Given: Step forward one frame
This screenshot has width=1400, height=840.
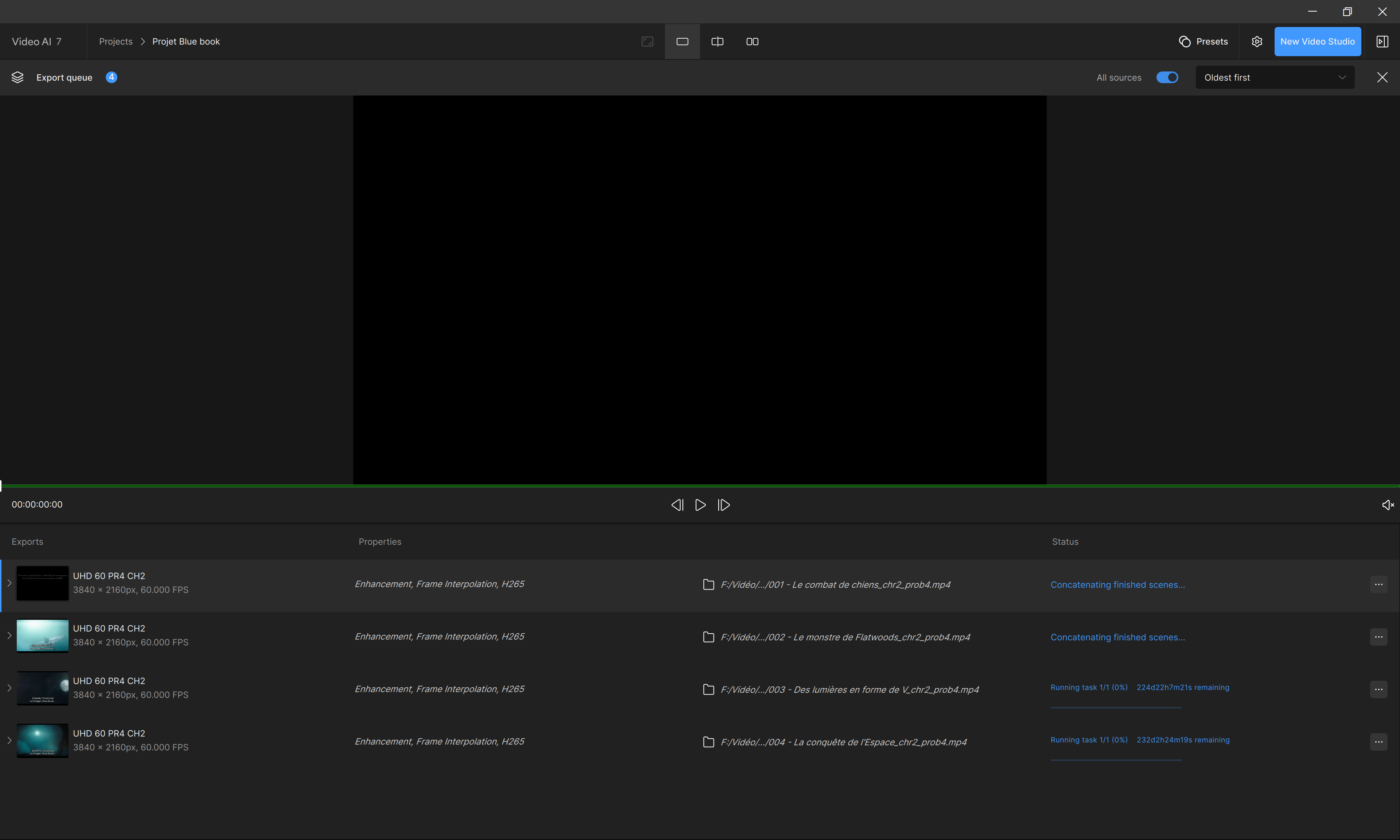Looking at the screenshot, I should (724, 505).
